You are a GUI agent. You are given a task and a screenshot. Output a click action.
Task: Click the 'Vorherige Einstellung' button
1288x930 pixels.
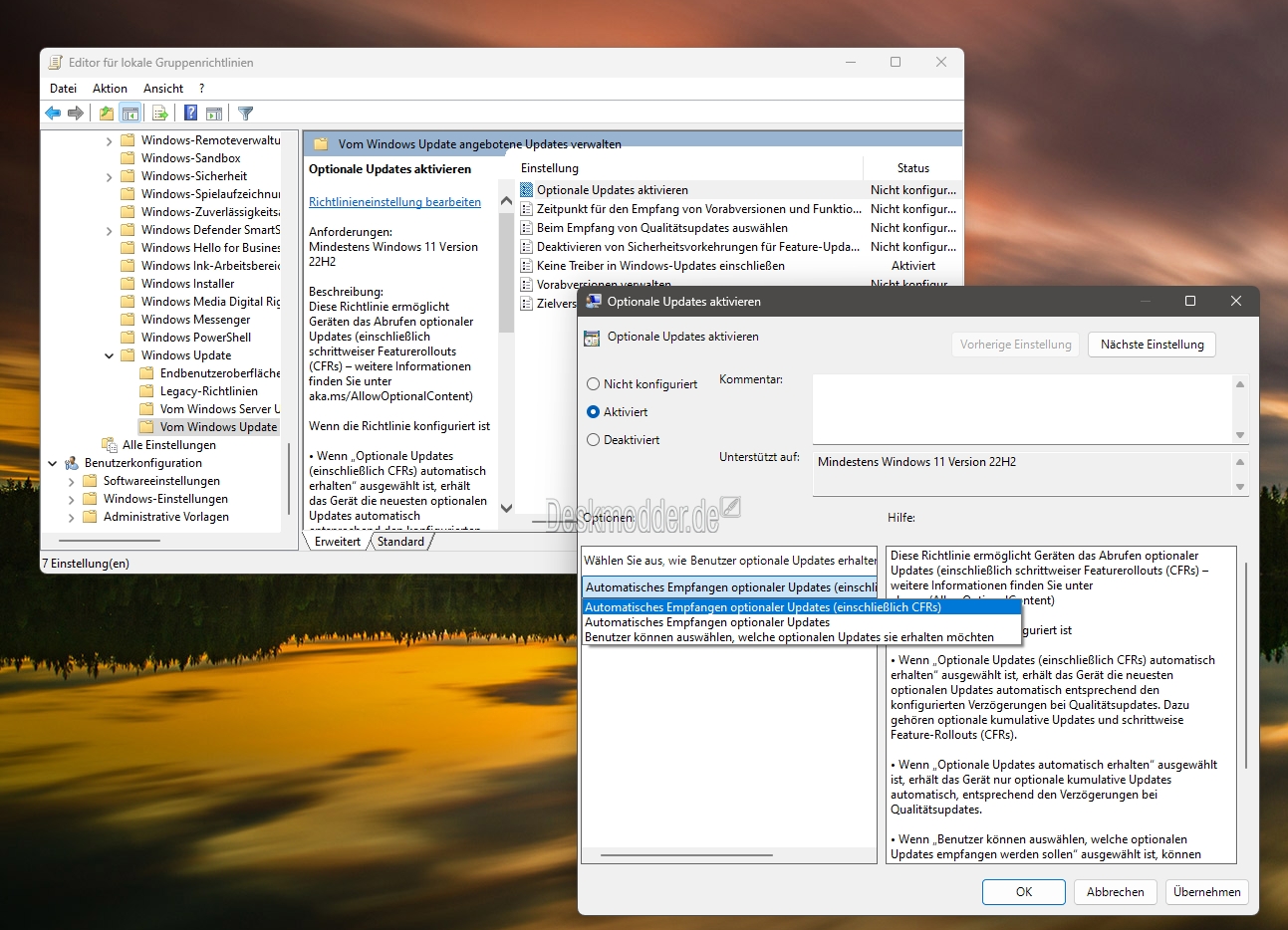(x=1016, y=345)
